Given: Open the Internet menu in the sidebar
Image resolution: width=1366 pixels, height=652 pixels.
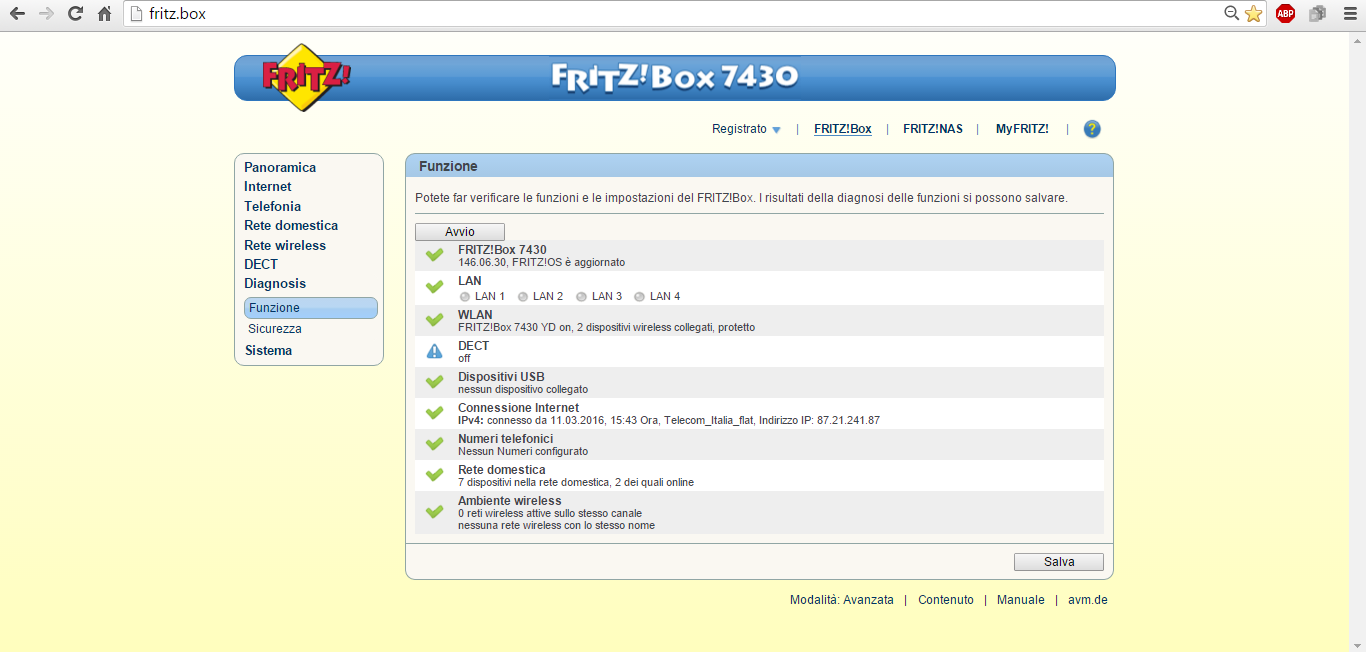Looking at the screenshot, I should pyautogui.click(x=268, y=186).
